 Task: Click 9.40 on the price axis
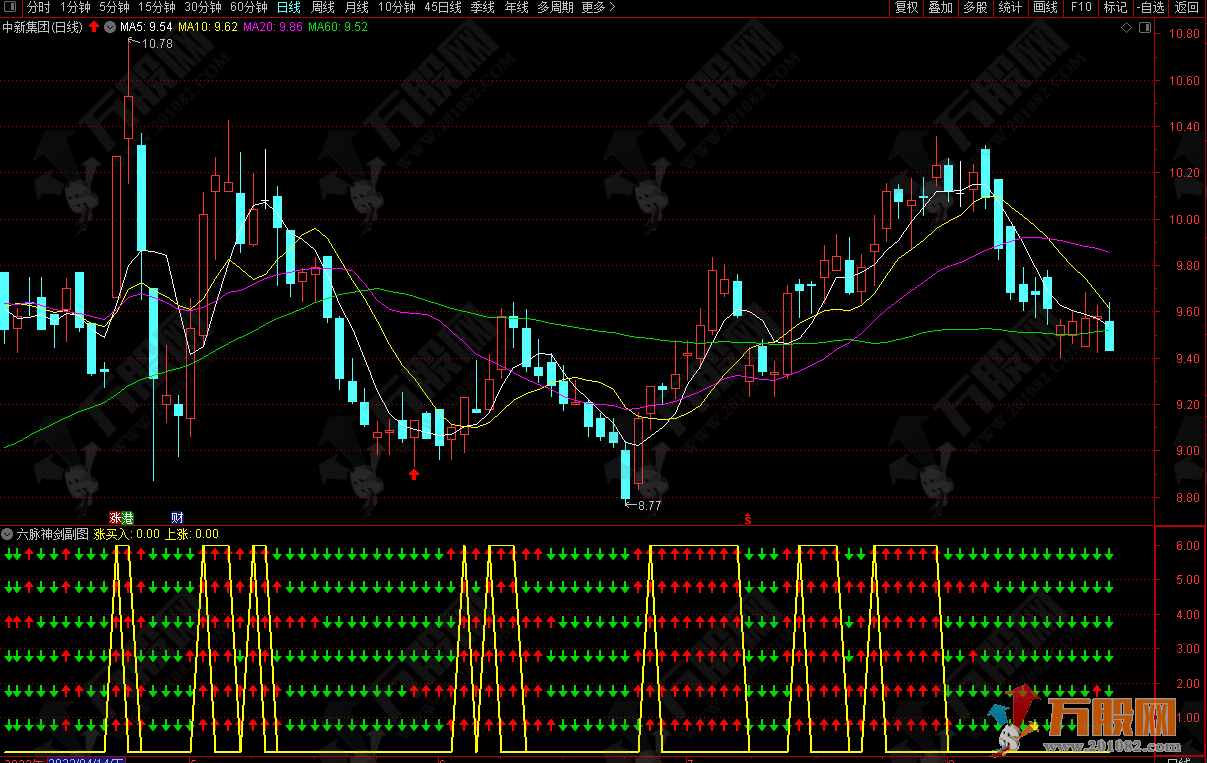1186,358
